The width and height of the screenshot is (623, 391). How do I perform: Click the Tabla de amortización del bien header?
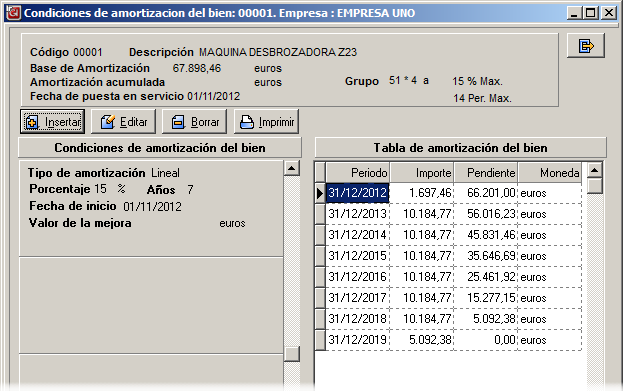[x=460, y=148]
